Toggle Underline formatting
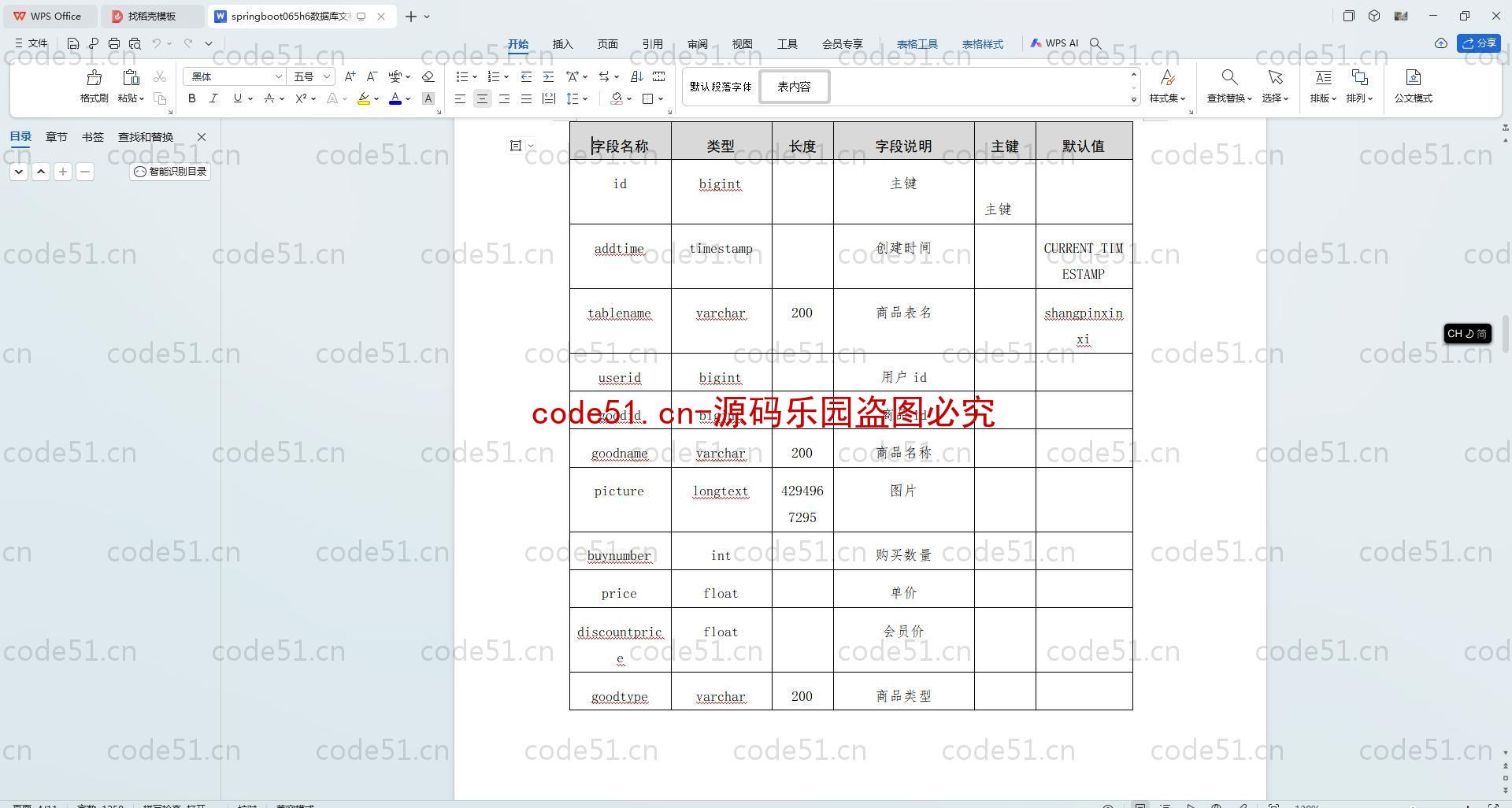 (x=237, y=98)
